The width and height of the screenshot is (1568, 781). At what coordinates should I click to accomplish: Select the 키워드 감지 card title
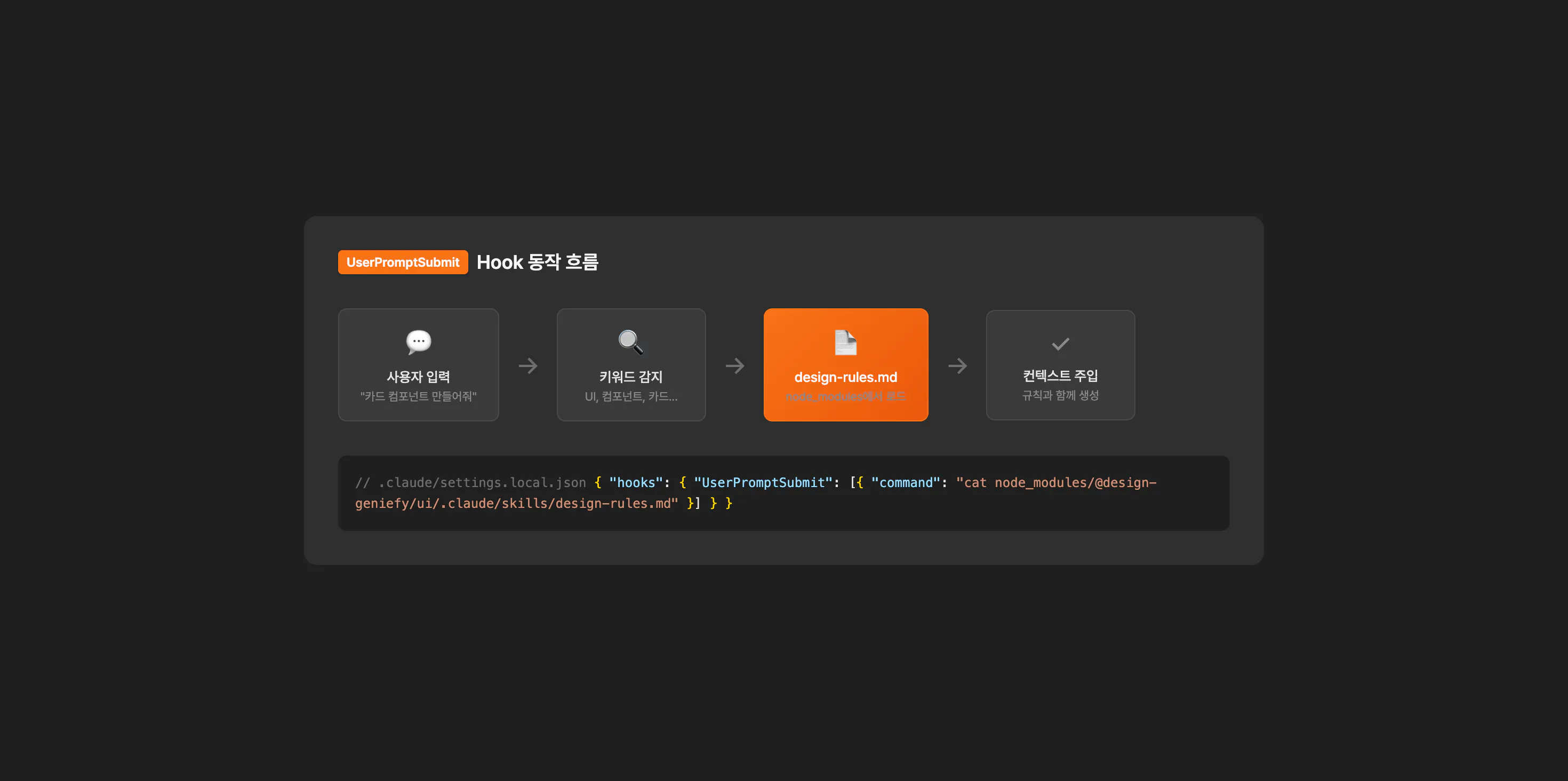630,377
